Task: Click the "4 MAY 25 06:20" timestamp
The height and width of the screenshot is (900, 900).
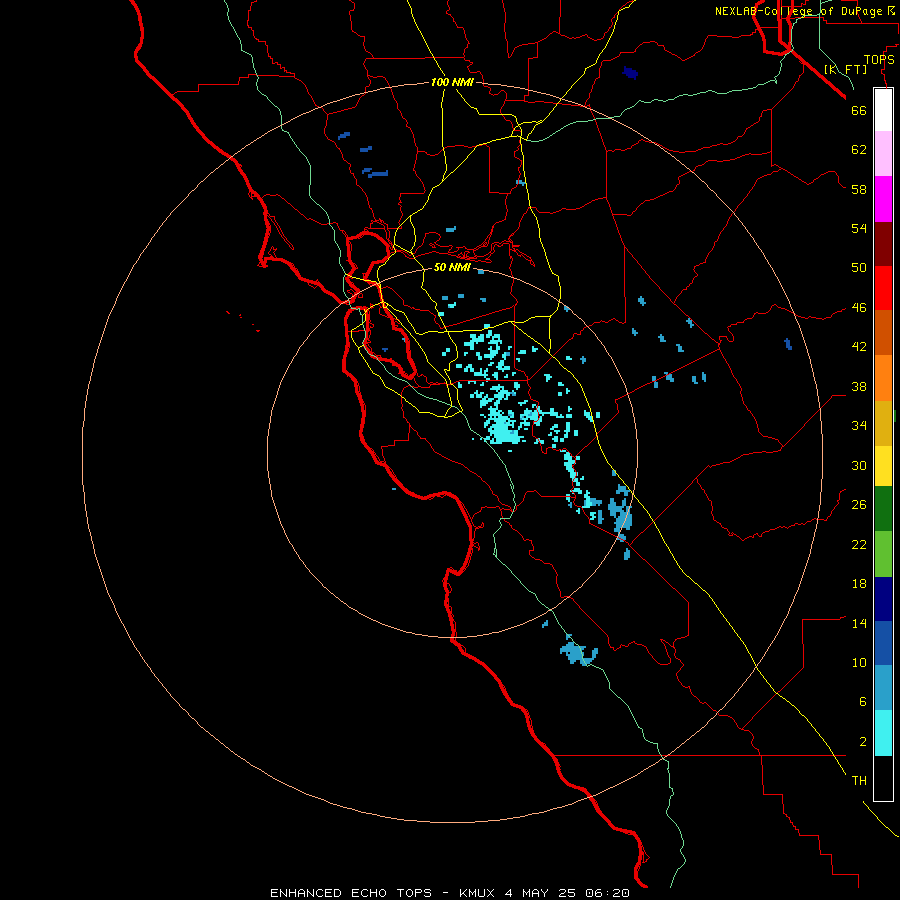Action: (x=567, y=893)
